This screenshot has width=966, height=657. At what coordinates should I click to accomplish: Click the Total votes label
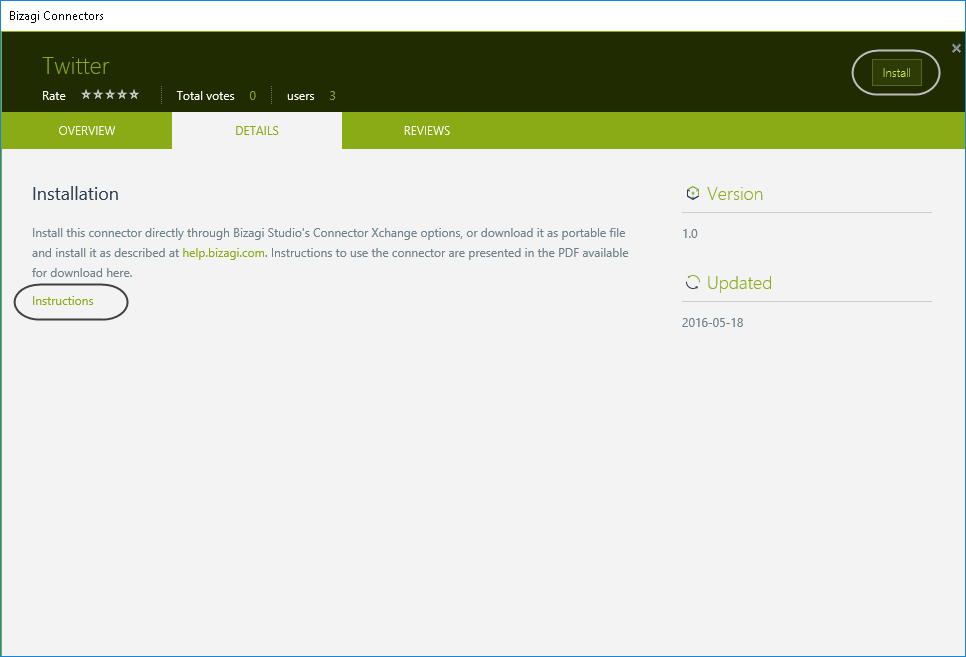pos(206,96)
